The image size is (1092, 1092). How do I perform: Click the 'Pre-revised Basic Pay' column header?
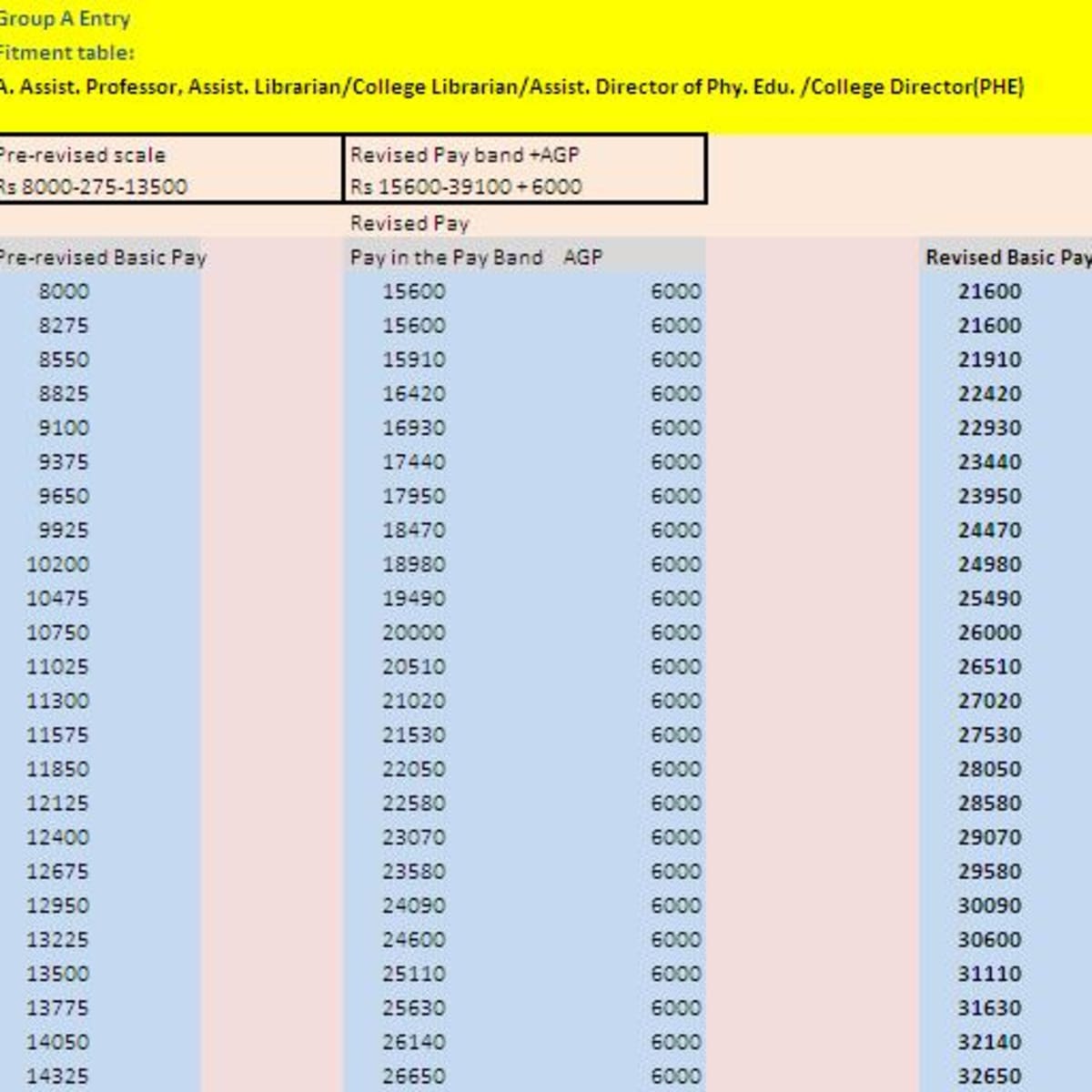(102, 258)
